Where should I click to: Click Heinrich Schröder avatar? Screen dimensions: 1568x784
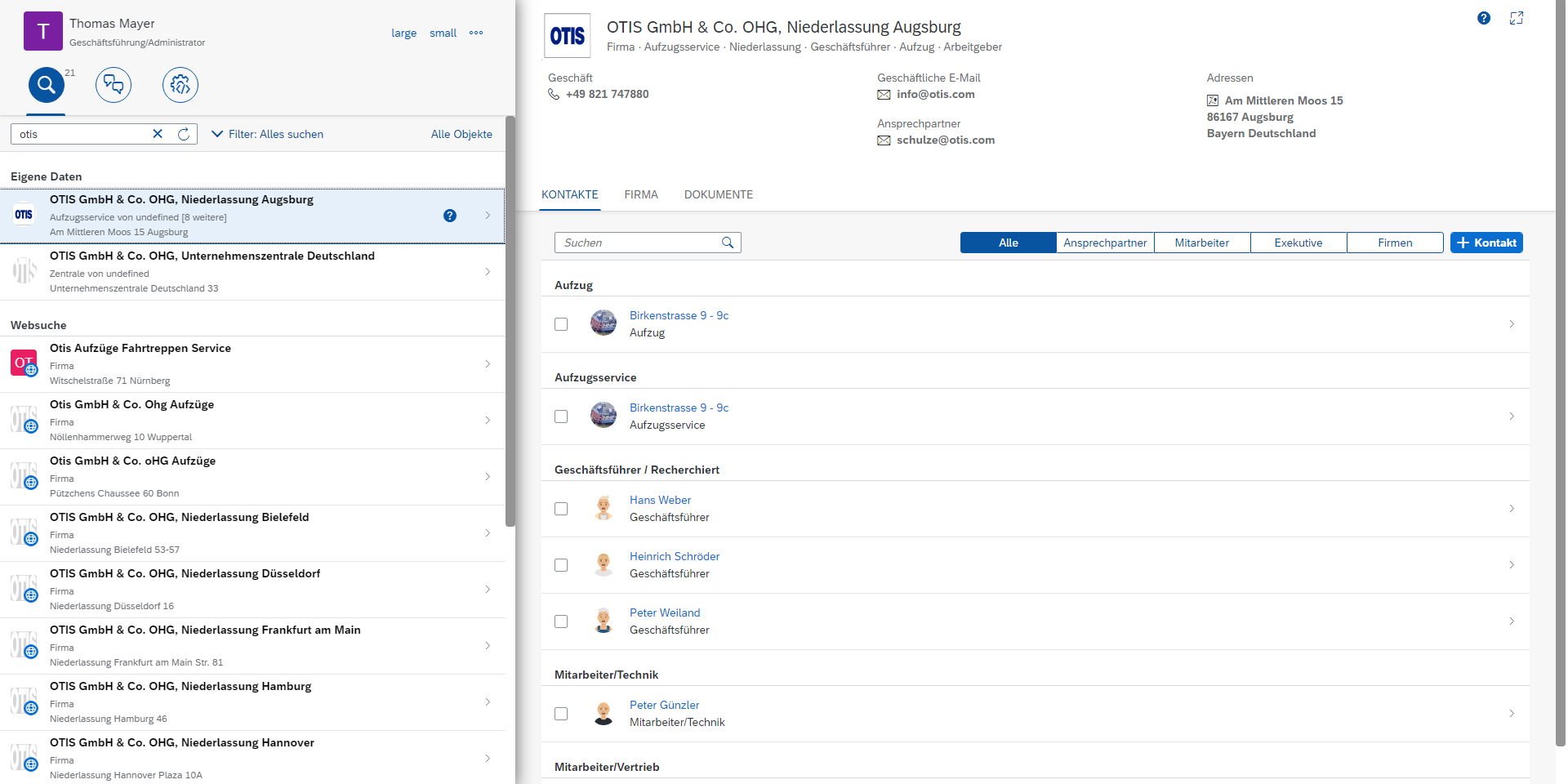(x=604, y=564)
